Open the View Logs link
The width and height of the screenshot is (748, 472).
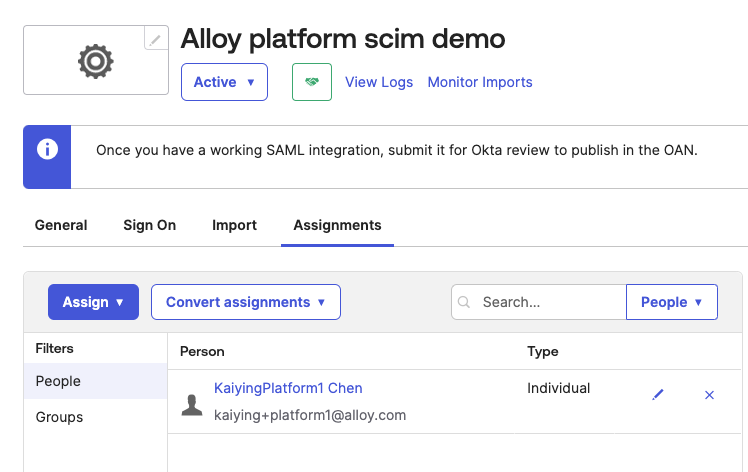click(x=379, y=82)
